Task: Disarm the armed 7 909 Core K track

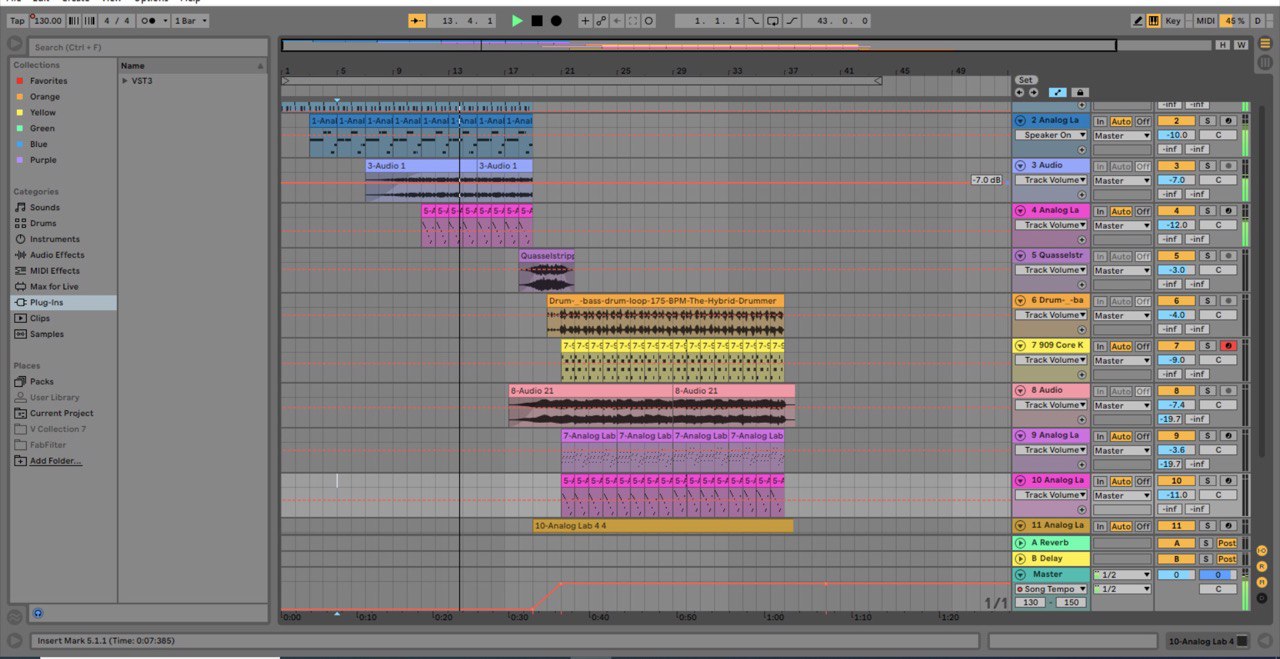Action: pyautogui.click(x=1227, y=346)
